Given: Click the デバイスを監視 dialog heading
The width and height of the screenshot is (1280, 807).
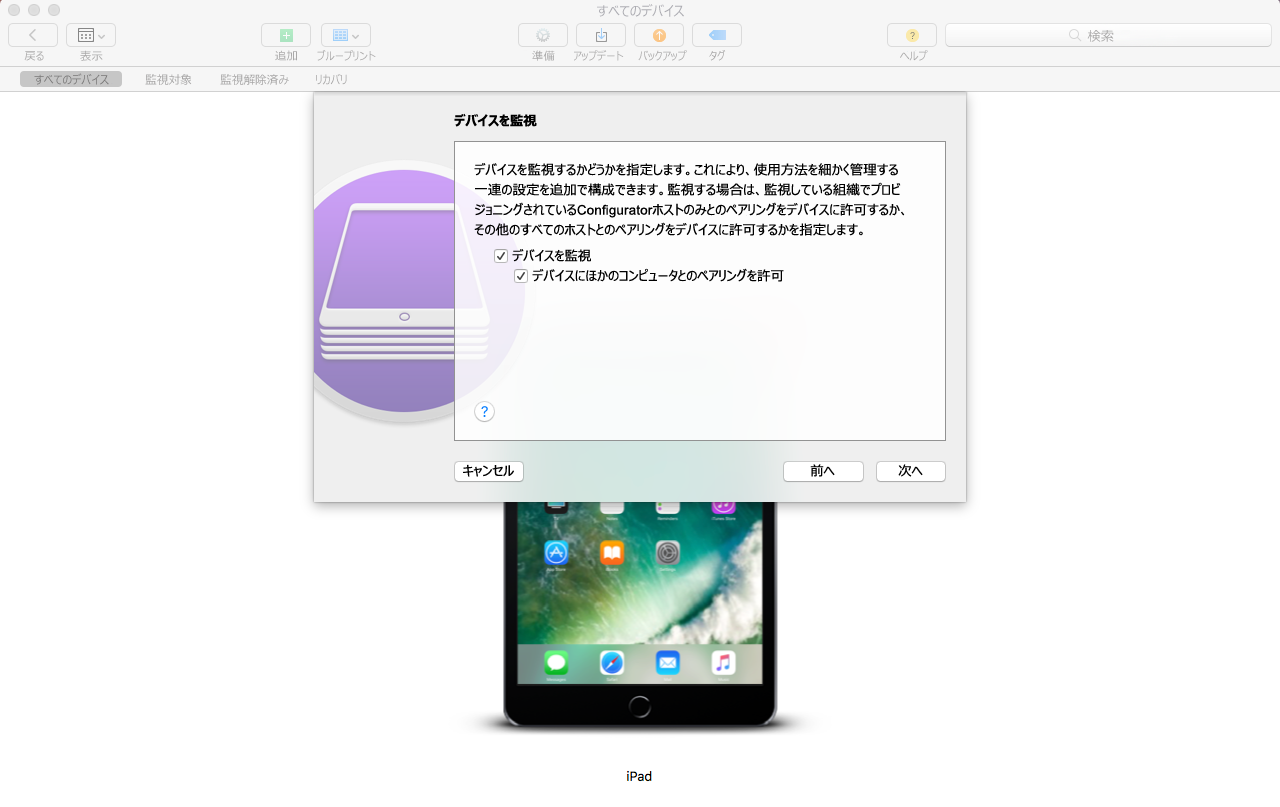Looking at the screenshot, I should click(x=495, y=121).
